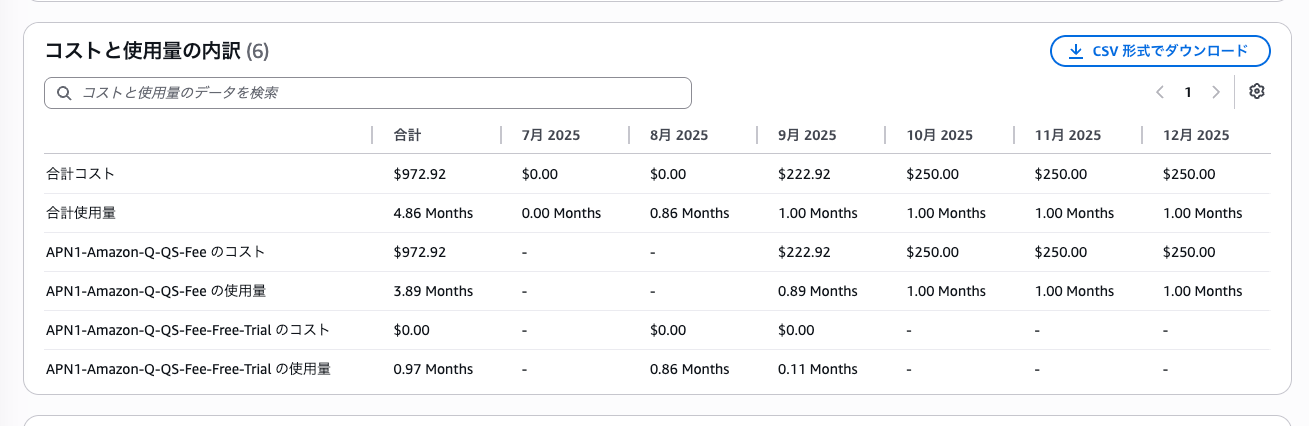Click the 9月 2025 column header

[807, 135]
